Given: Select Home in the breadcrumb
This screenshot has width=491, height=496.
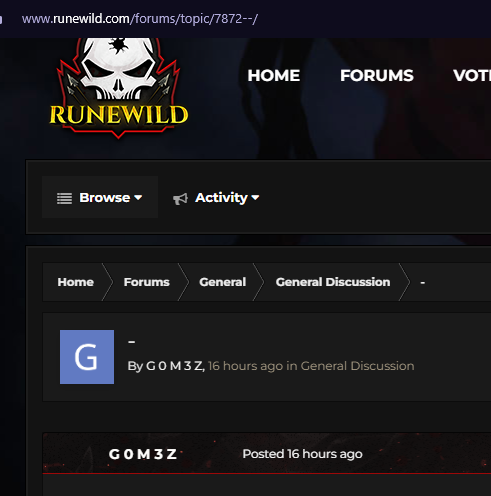Looking at the screenshot, I should pyautogui.click(x=76, y=282).
